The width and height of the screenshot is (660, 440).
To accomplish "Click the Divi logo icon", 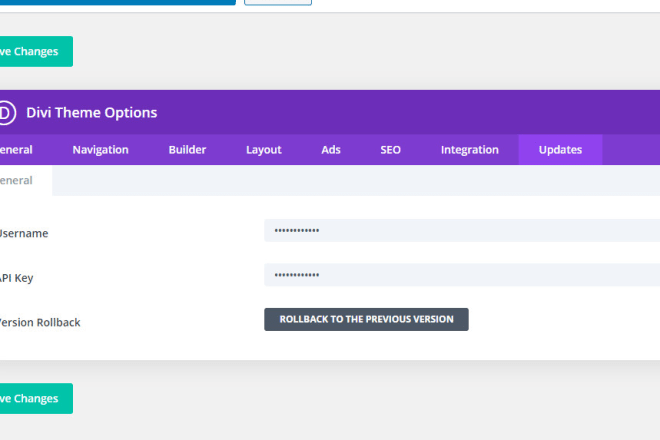I will pos(7,112).
